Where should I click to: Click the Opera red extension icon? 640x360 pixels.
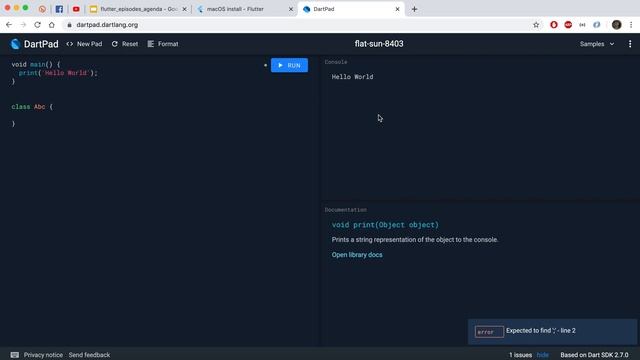click(x=553, y=25)
